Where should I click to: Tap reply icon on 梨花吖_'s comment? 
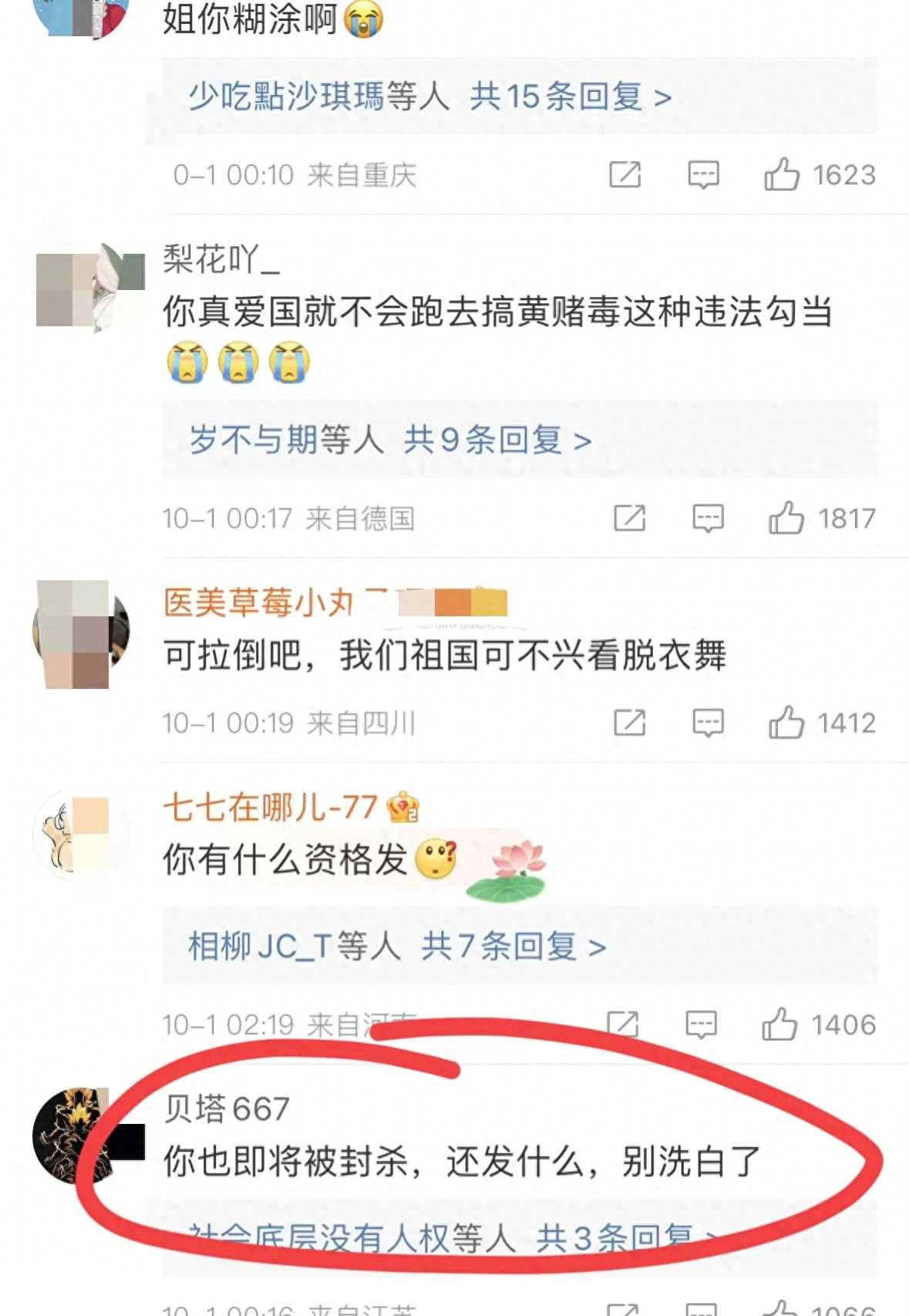point(708,518)
